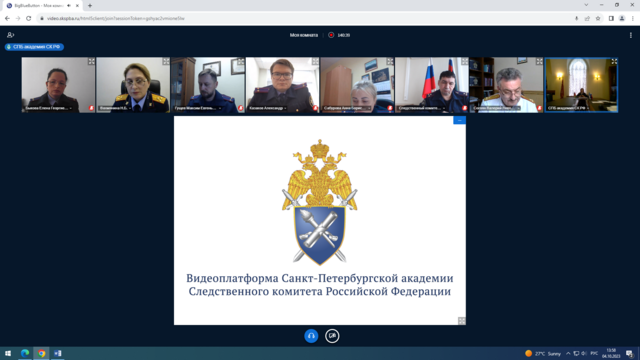
Task: Open Word from the taskbar
Action: [x=58, y=353]
